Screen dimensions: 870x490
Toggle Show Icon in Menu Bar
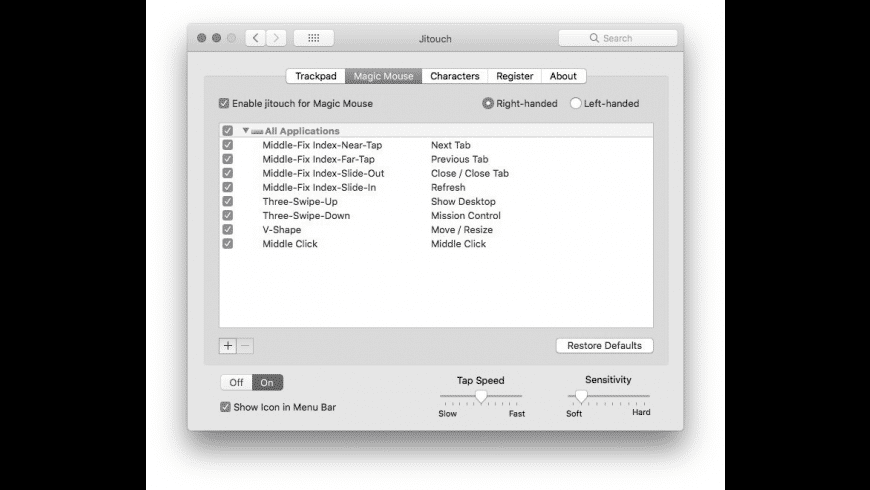tap(225, 407)
